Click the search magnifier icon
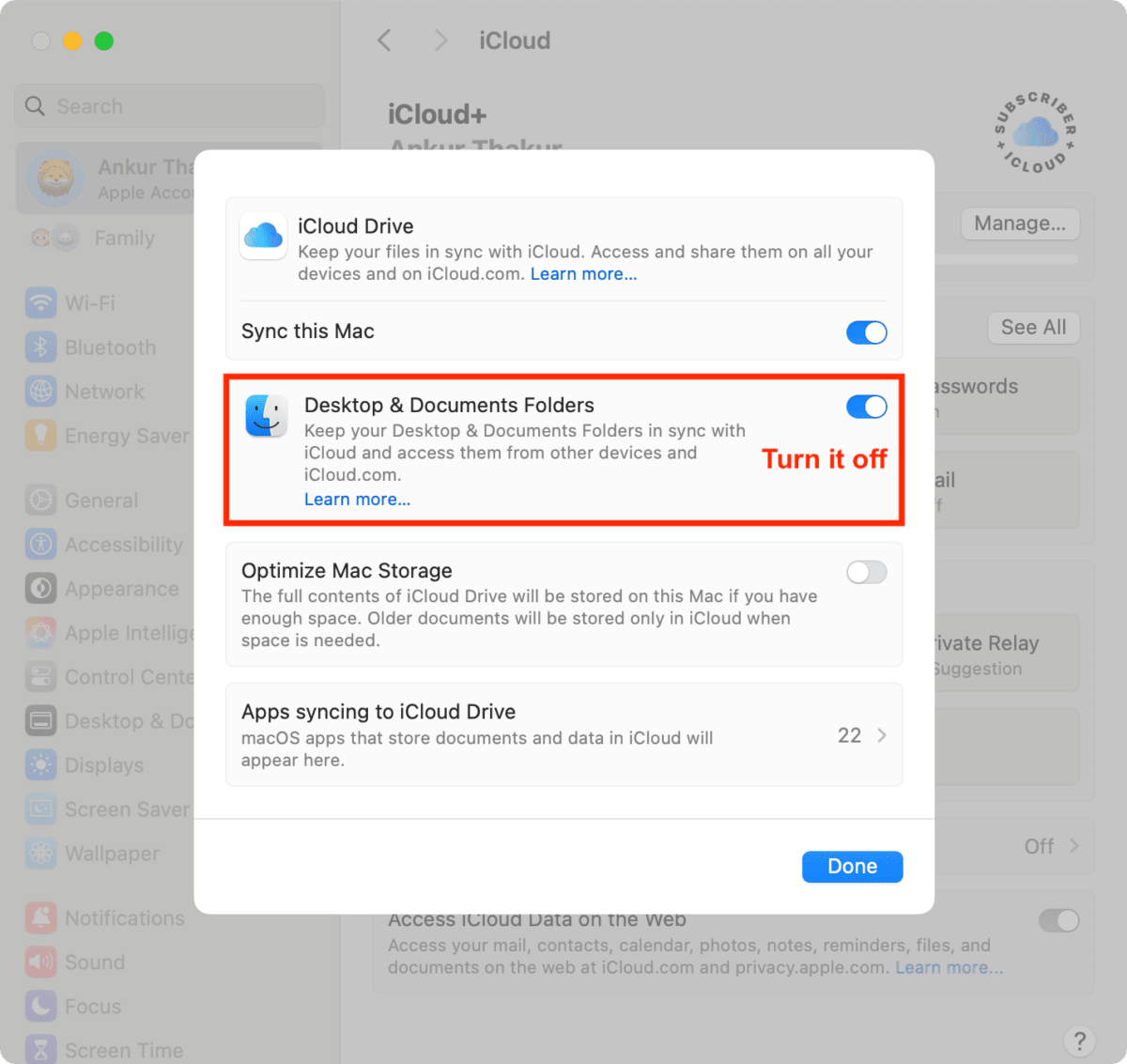Screen dimensions: 1127x1064 [35, 106]
